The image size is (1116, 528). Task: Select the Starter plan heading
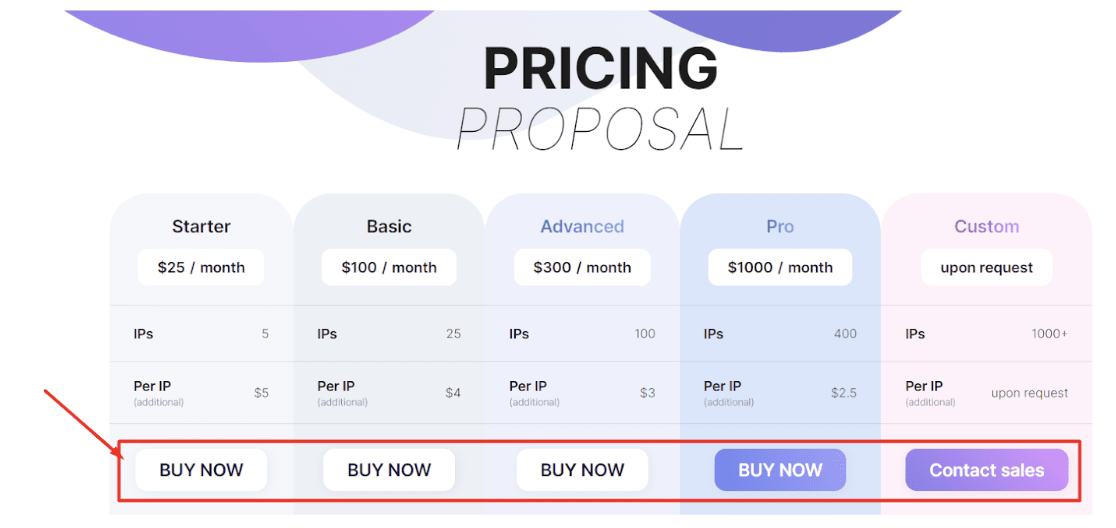(201, 227)
